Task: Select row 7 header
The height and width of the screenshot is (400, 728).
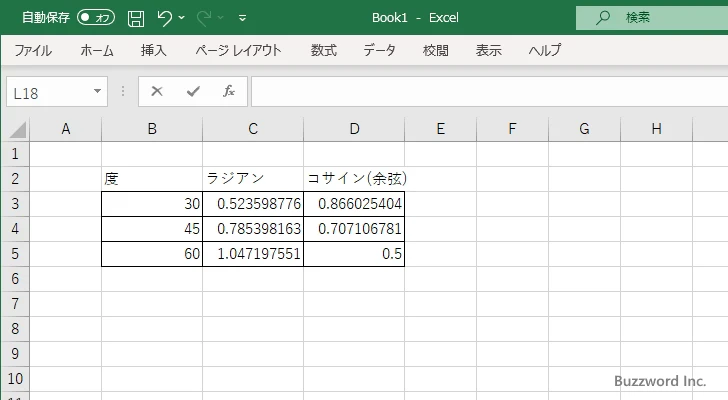Action: coord(15,304)
